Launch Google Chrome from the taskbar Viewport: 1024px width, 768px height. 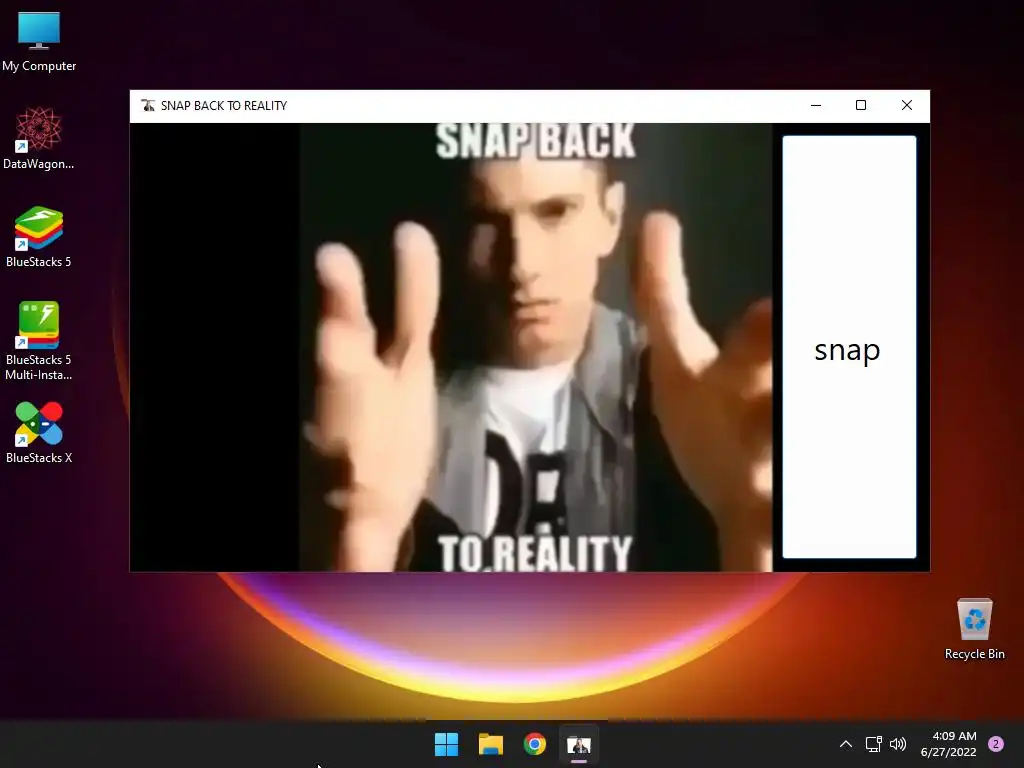(x=534, y=744)
